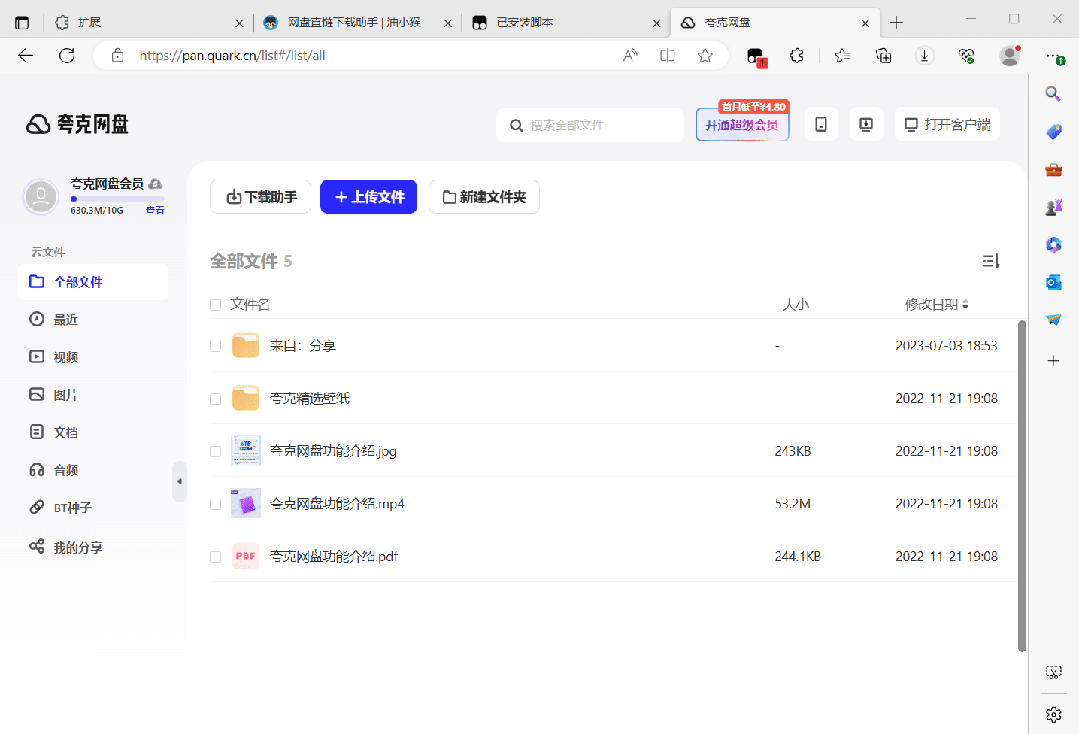1079x734 pixels.
Task: Open the collections icon in toolbar
Action: click(x=884, y=56)
